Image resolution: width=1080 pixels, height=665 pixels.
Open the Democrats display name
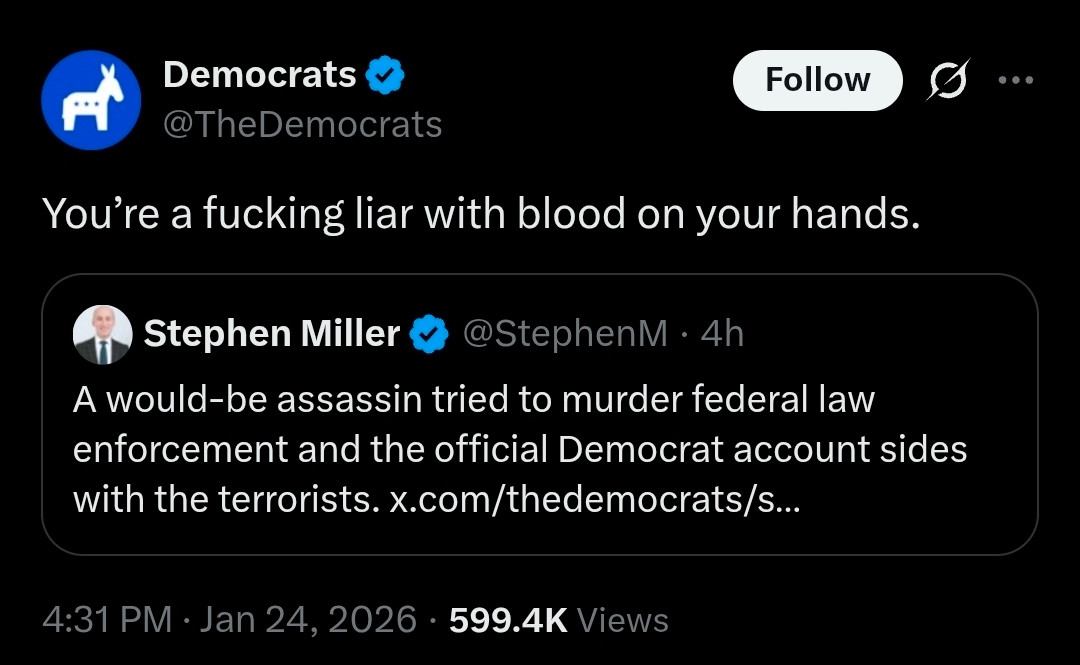pyautogui.click(x=259, y=74)
